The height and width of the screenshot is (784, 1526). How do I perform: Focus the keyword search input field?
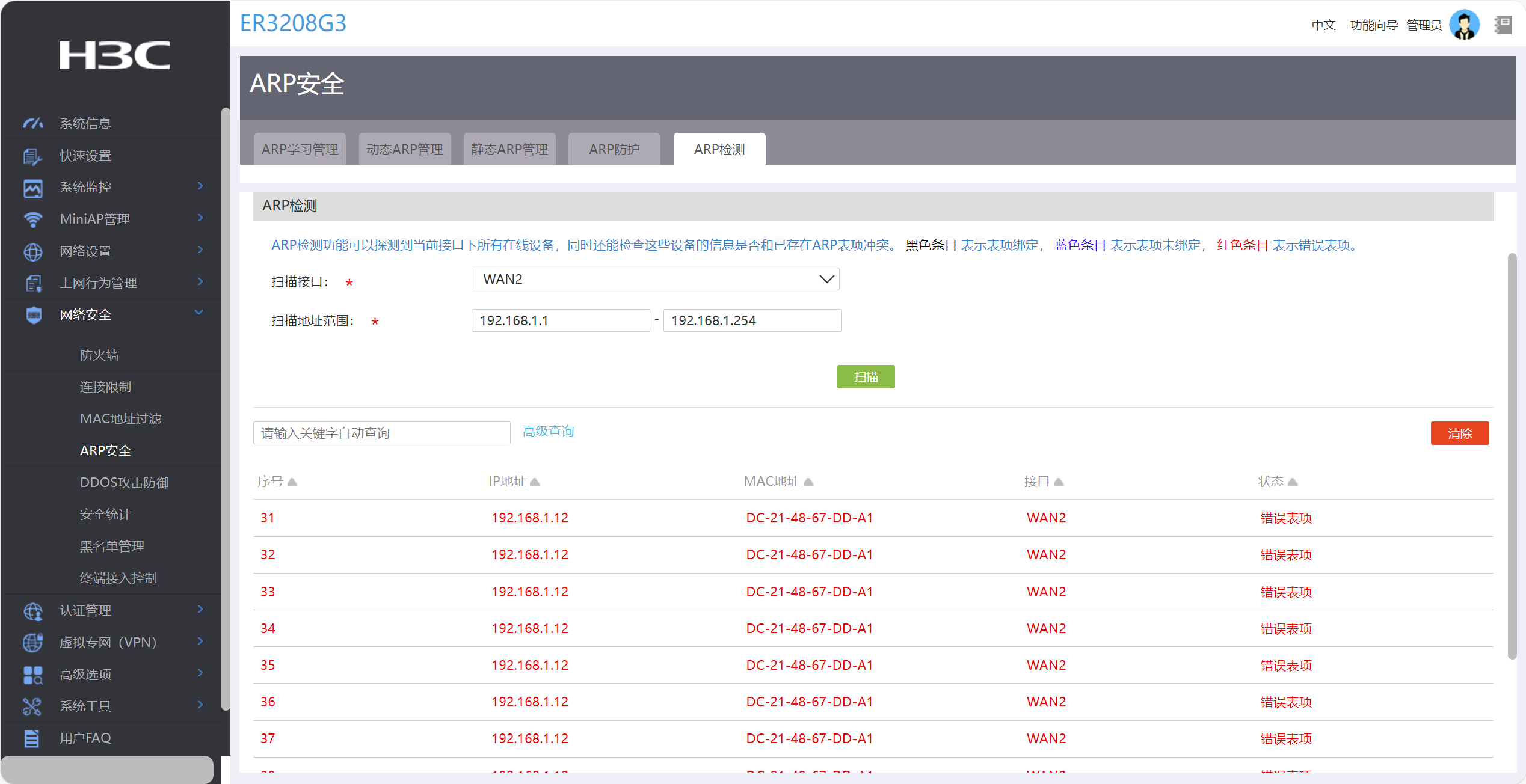tap(381, 433)
